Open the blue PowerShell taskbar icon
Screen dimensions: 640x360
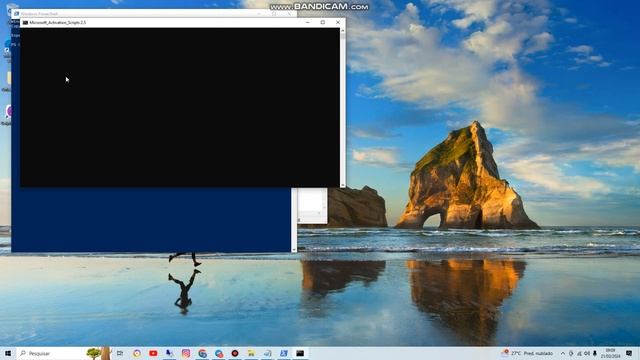point(284,353)
